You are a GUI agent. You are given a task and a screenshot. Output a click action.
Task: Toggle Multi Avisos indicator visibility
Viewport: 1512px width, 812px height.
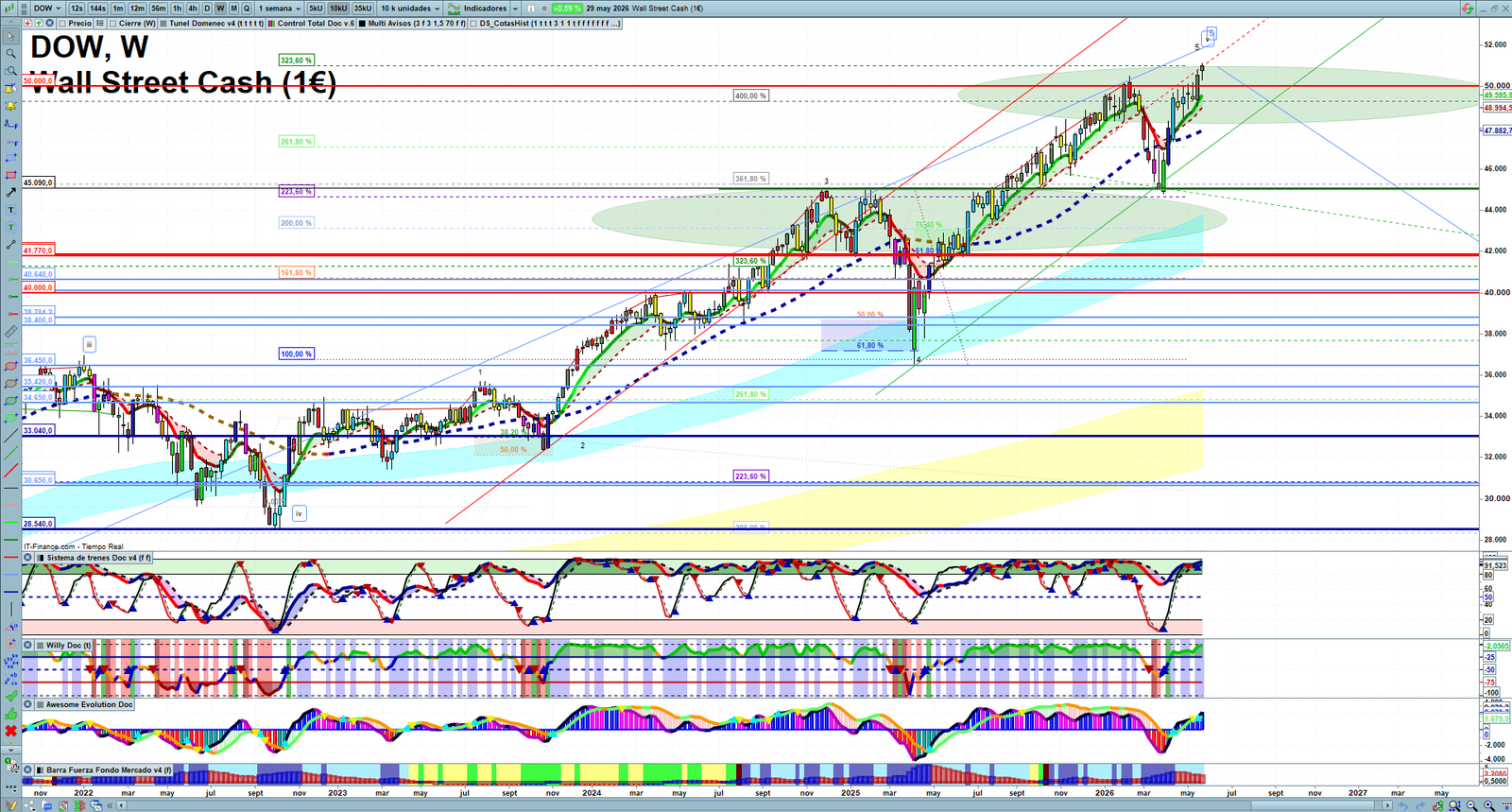pos(362,23)
